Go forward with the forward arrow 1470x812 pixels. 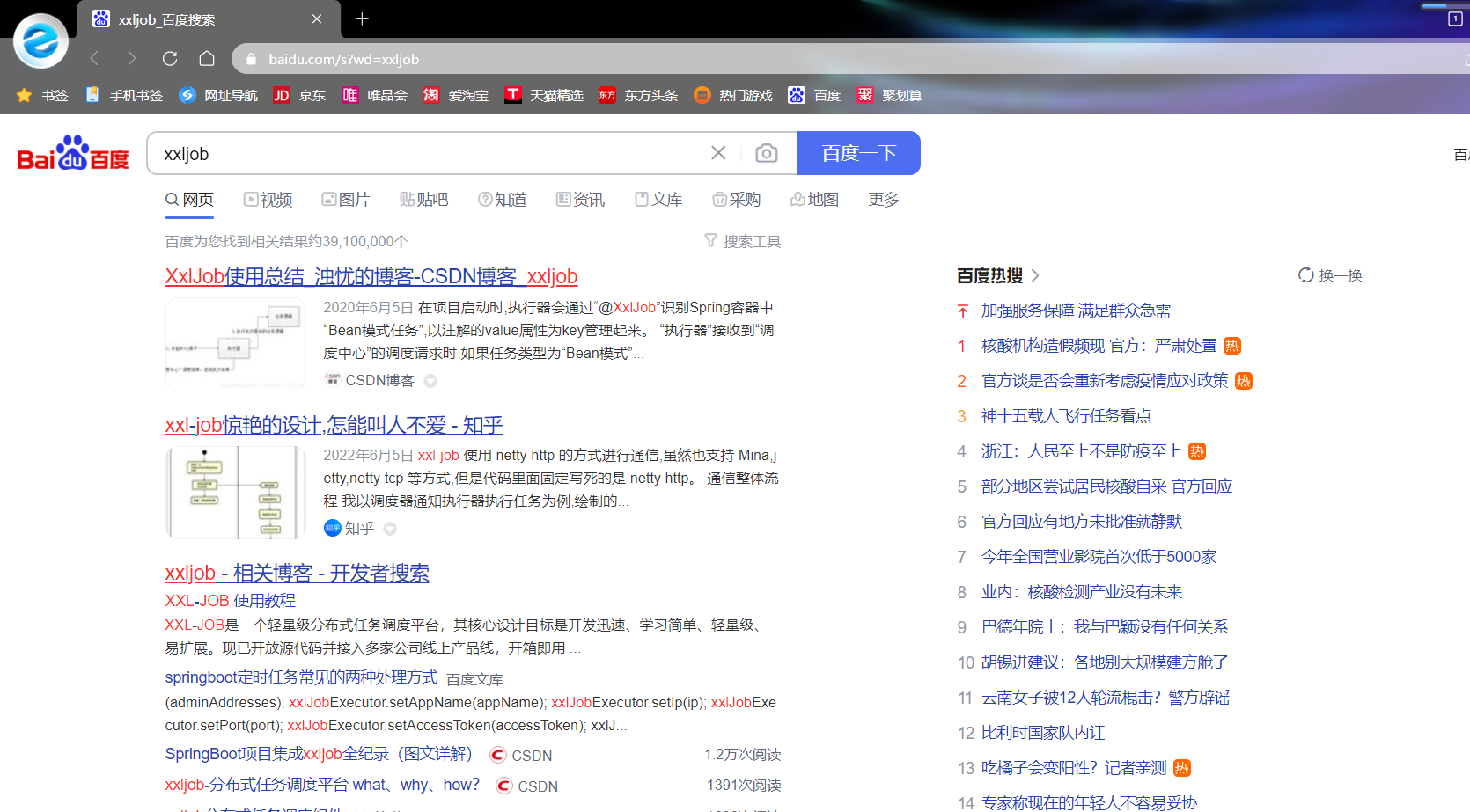click(x=132, y=58)
